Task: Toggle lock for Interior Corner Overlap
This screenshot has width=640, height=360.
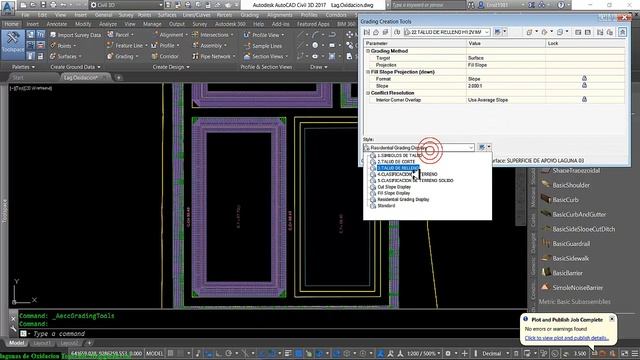Action: 584,99
